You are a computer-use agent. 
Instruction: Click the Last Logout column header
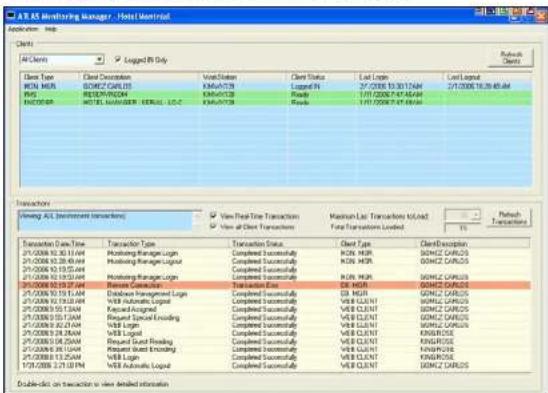[488, 77]
